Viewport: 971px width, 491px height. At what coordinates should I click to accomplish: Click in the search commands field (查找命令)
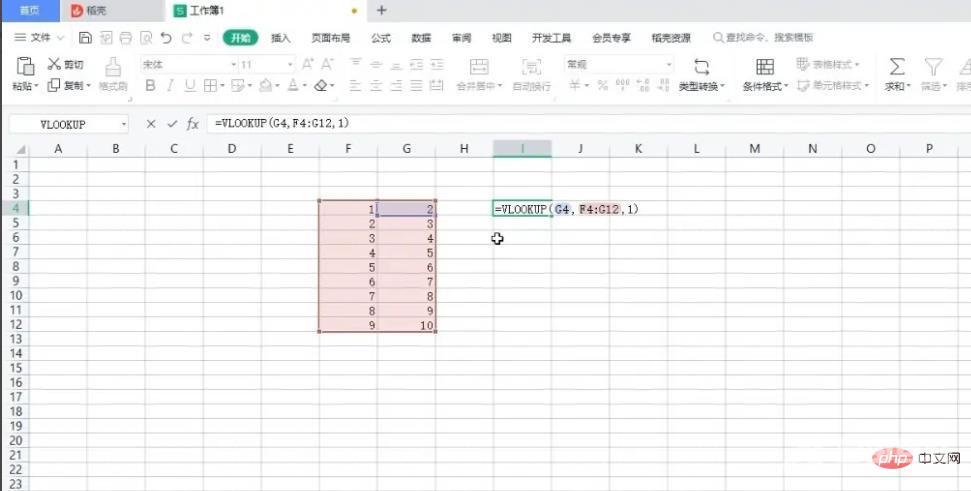coord(760,38)
